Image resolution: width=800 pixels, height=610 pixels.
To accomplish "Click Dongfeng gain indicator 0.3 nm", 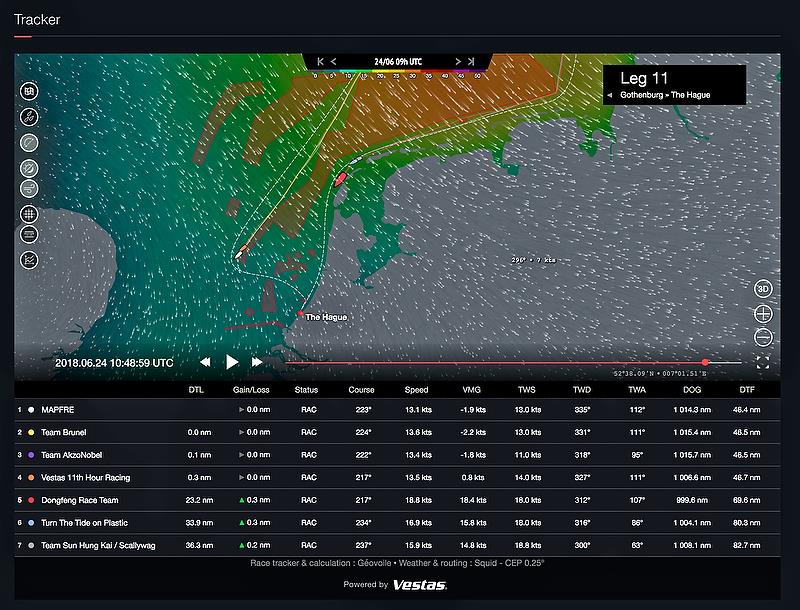I will coord(255,500).
